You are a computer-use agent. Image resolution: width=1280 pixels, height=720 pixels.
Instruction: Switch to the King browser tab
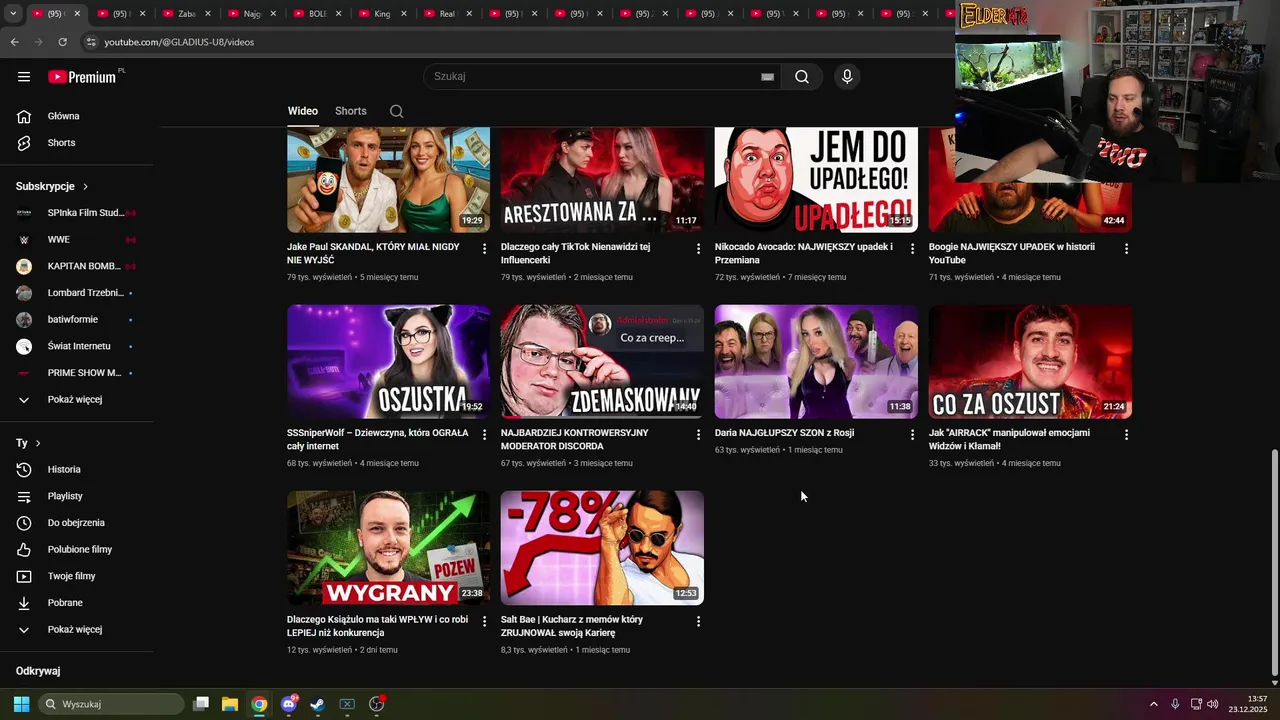pyautogui.click(x=381, y=14)
